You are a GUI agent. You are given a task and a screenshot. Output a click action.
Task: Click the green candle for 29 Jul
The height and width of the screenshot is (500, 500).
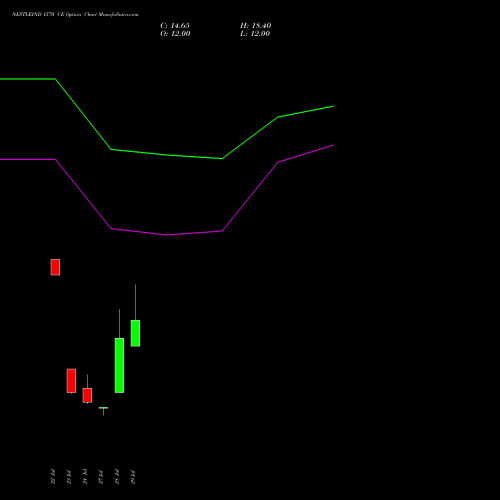click(x=135, y=333)
